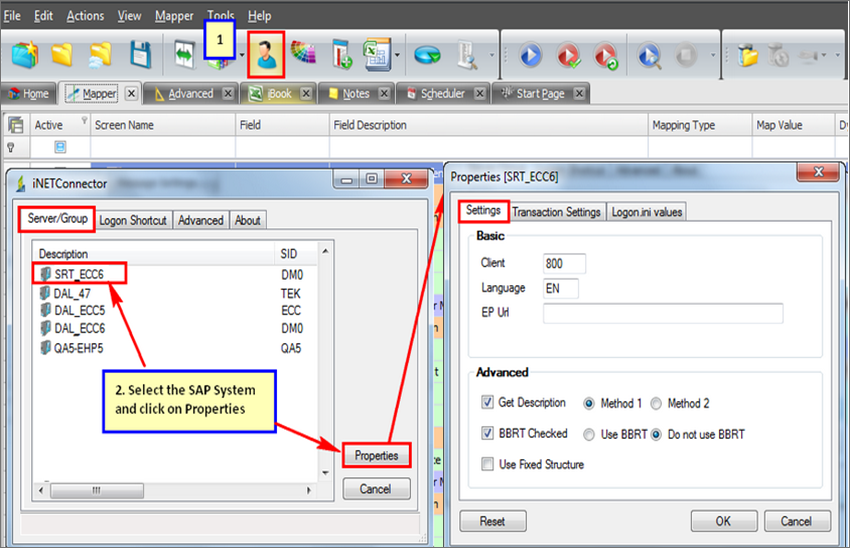850x548 pixels.
Task: Click OK in the Properties dialog
Action: (723, 521)
